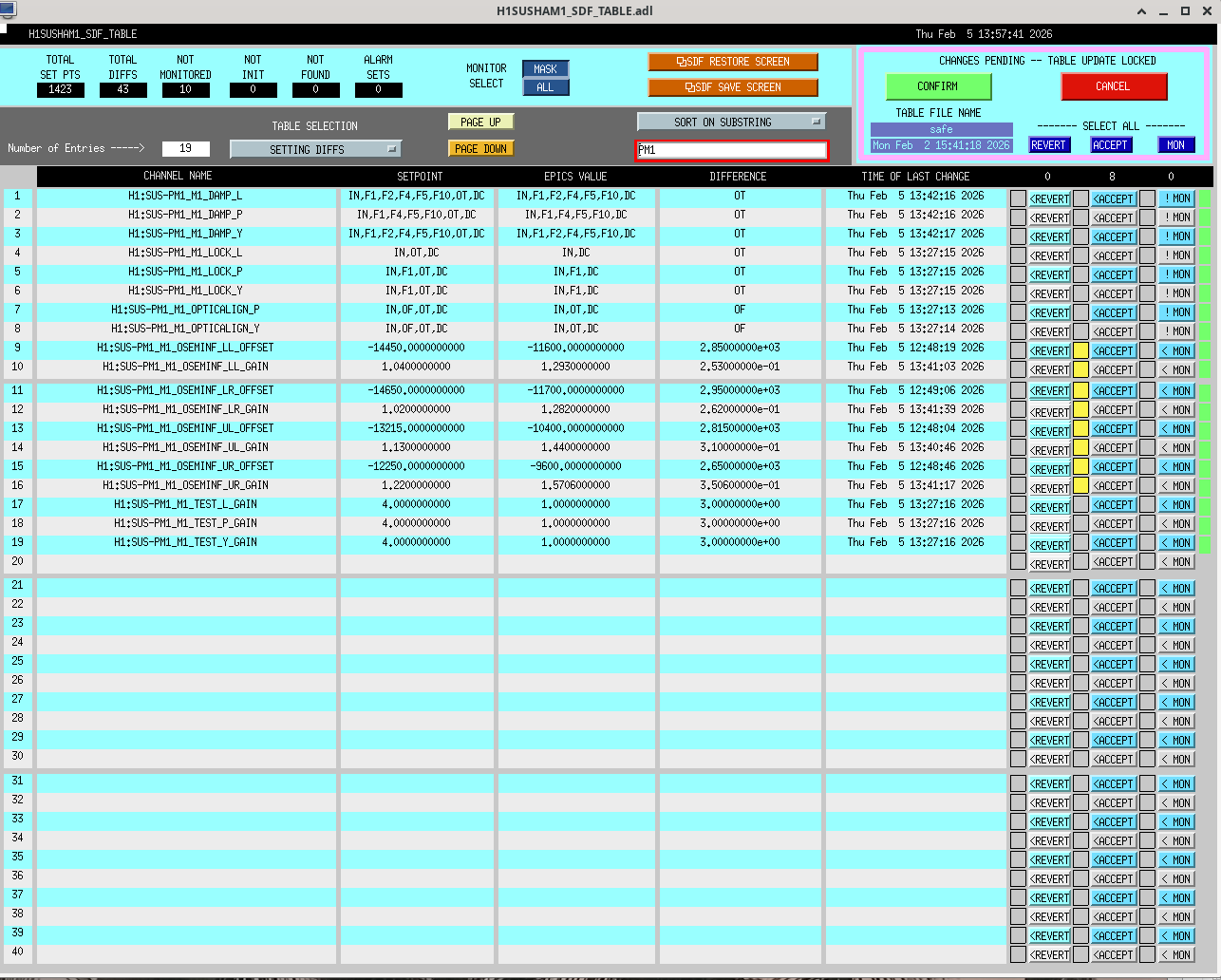1221x980 pixels.
Task: Uncheck yellow accept box for OSEMINF_LL_OFFSET row
Action: click(x=1080, y=350)
